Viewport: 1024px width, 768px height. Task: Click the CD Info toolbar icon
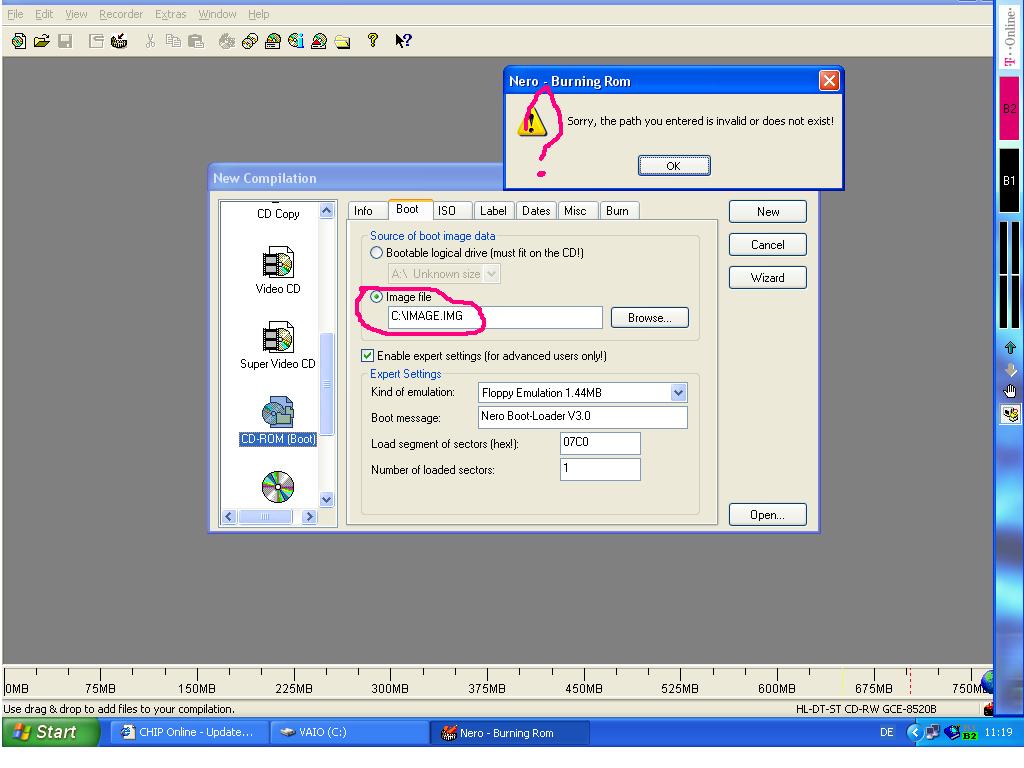[296, 41]
